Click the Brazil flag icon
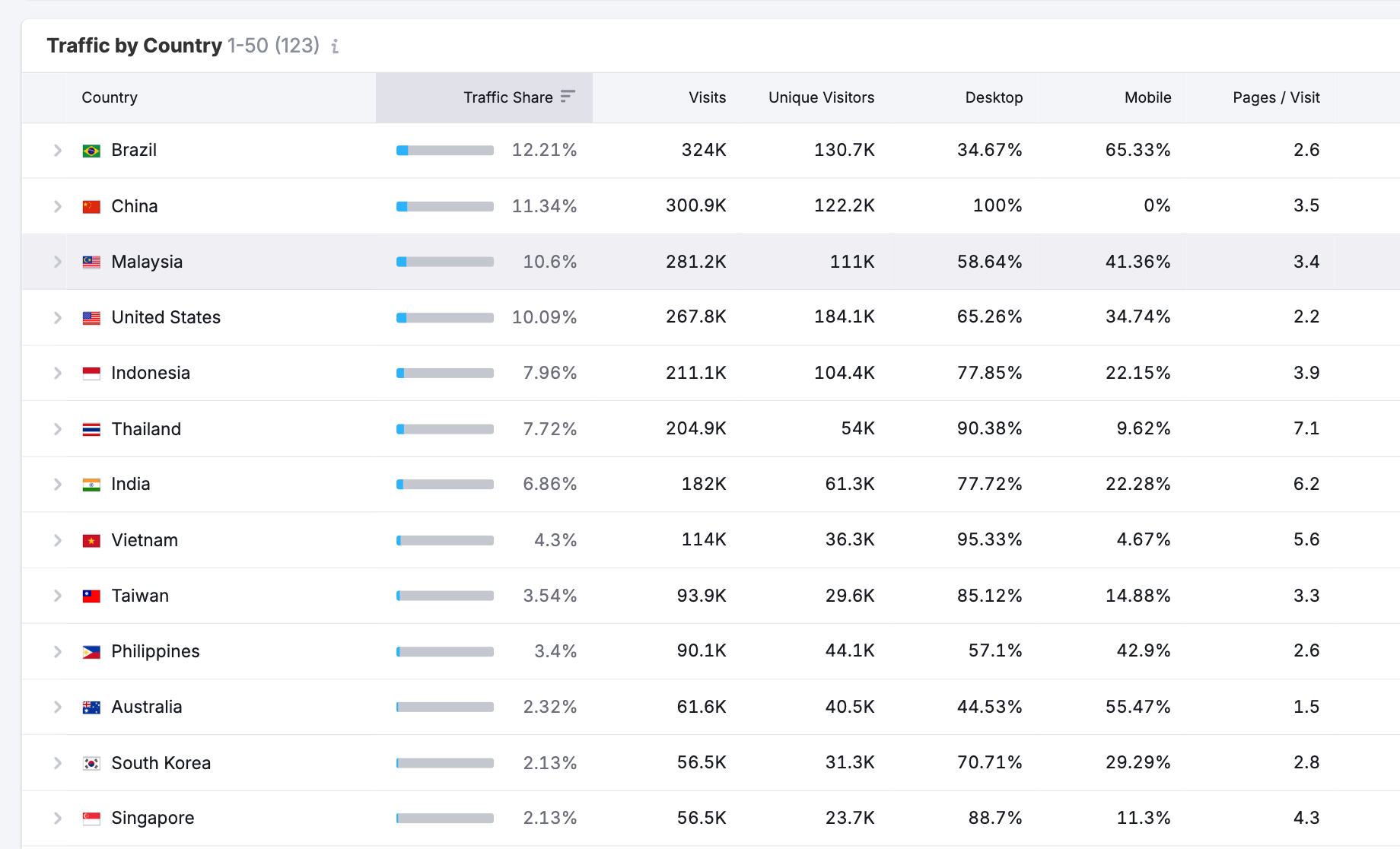Screen dimensions: 1400x849 click(x=91, y=150)
